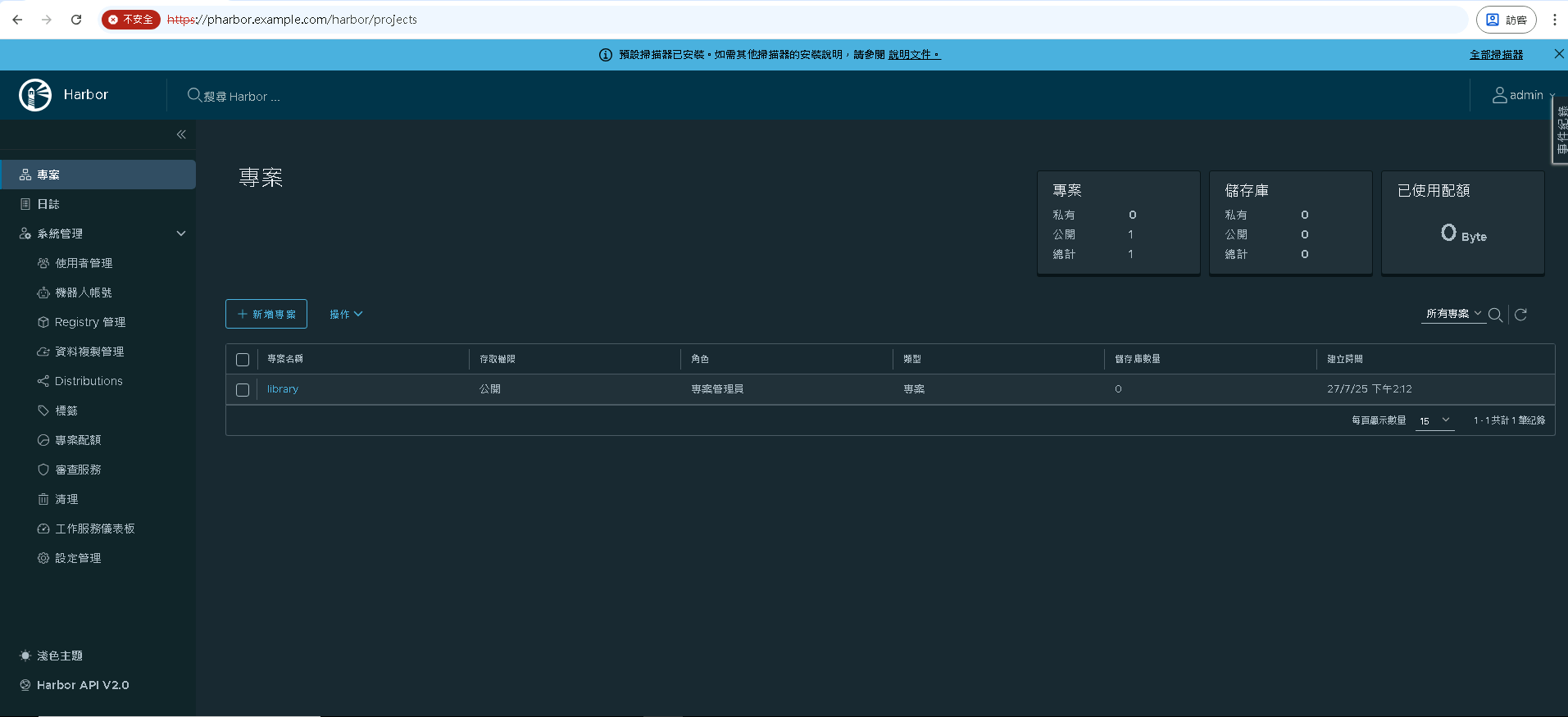Viewport: 1568px width, 717px height.
Task: Click the Harbor lighthouse logo
Action: pos(35,95)
